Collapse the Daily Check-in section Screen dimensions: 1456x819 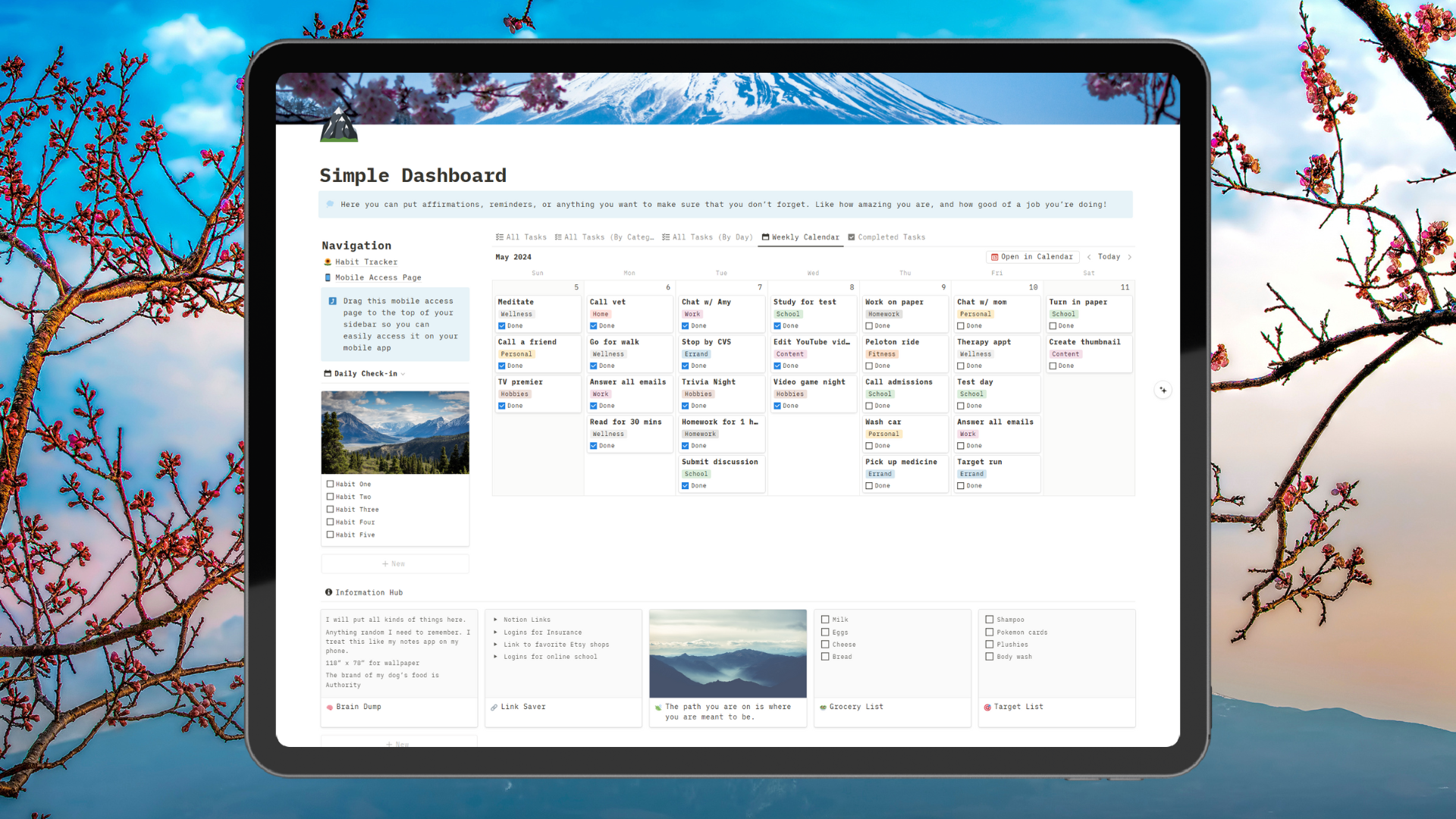coord(403,373)
